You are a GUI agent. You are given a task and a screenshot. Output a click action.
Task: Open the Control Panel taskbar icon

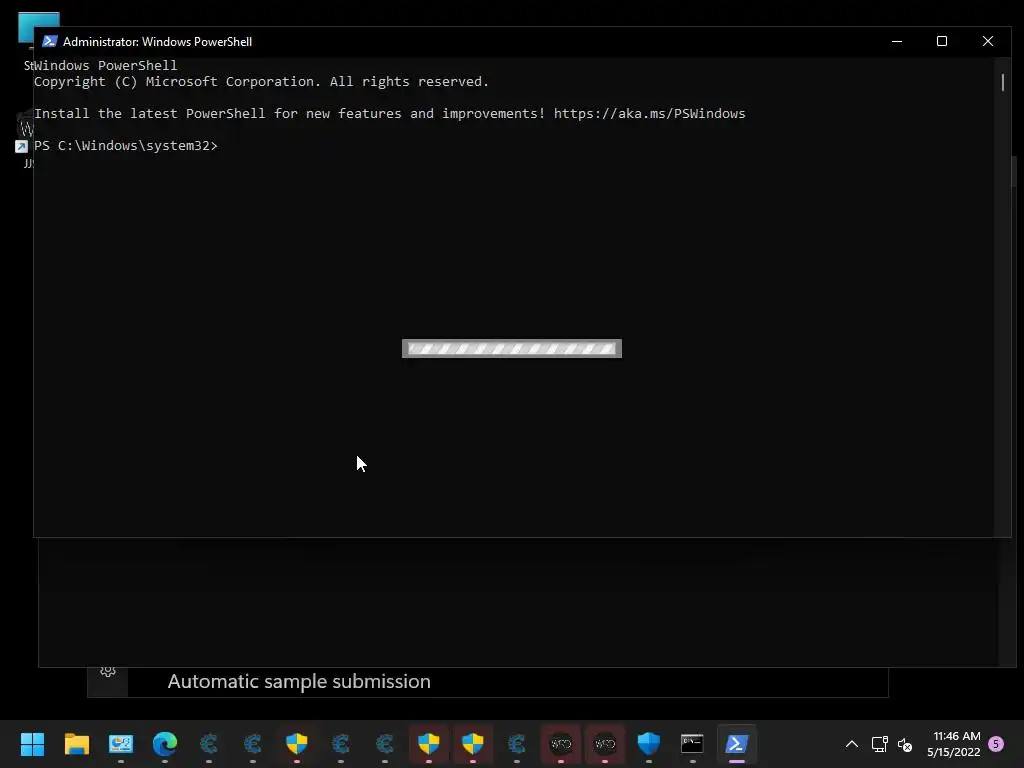click(121, 743)
